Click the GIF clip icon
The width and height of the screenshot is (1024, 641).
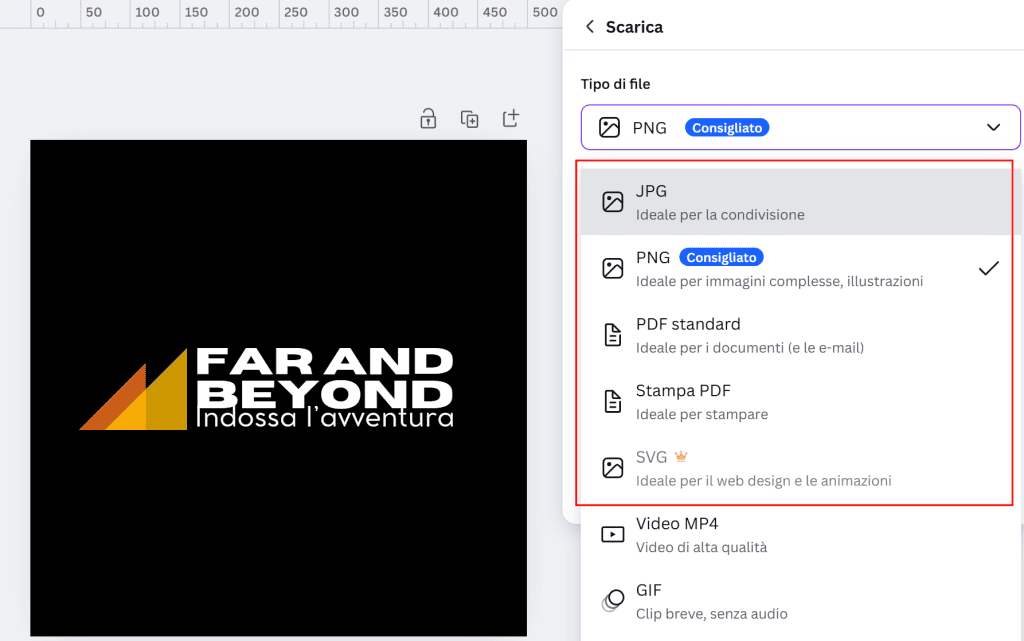click(x=612, y=600)
